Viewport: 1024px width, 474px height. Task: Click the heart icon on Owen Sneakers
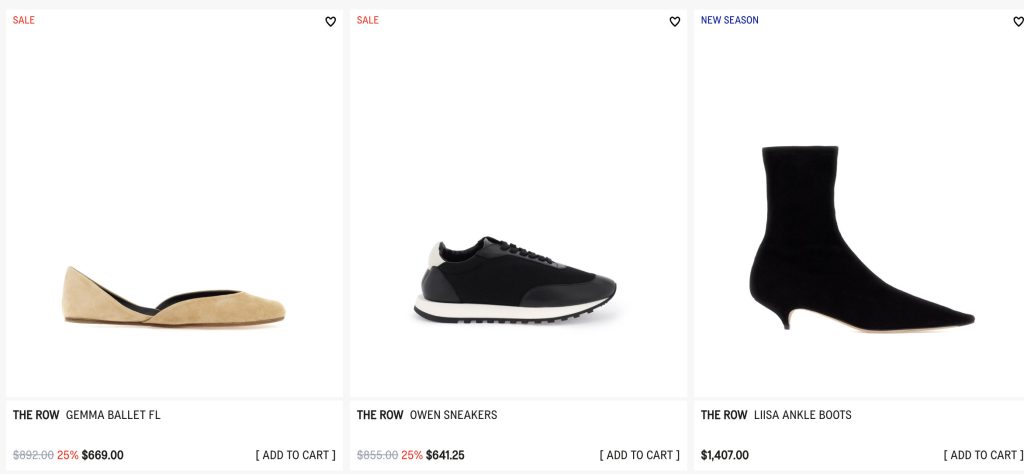[674, 22]
